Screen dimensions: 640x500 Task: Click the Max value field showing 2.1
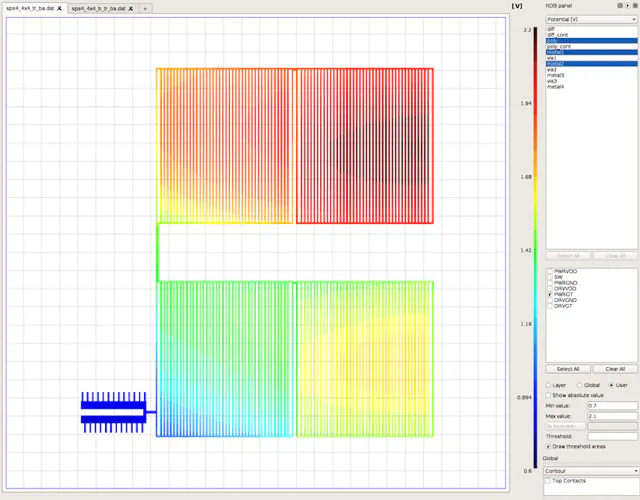tap(612, 416)
